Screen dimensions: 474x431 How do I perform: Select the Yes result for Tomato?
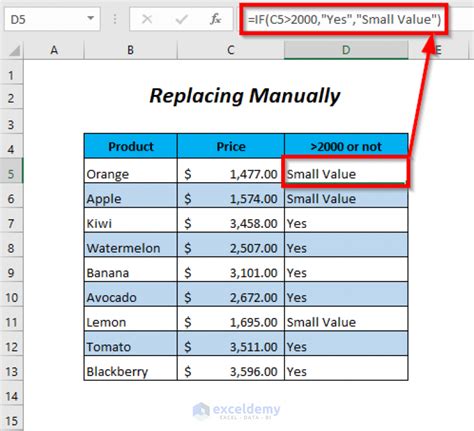tap(346, 343)
